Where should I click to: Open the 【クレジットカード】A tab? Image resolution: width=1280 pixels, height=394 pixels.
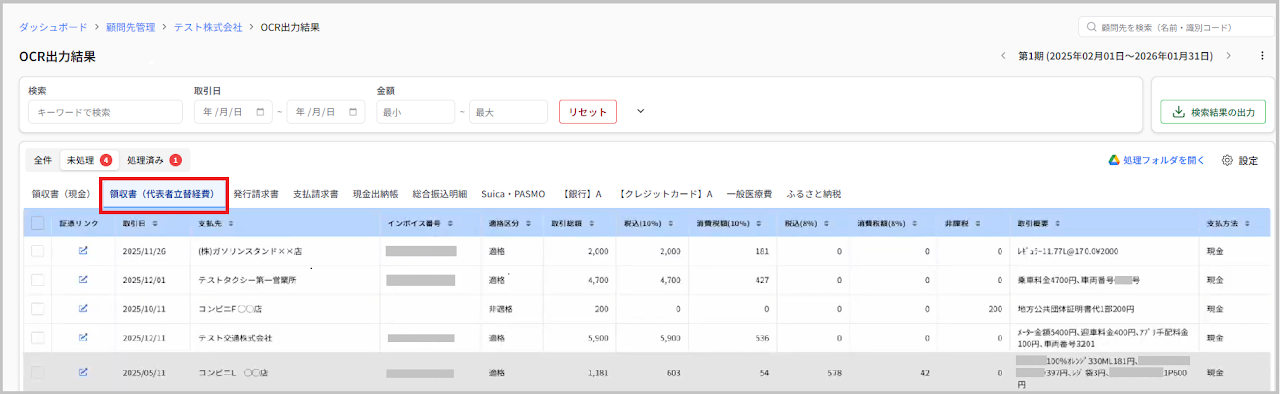click(664, 194)
